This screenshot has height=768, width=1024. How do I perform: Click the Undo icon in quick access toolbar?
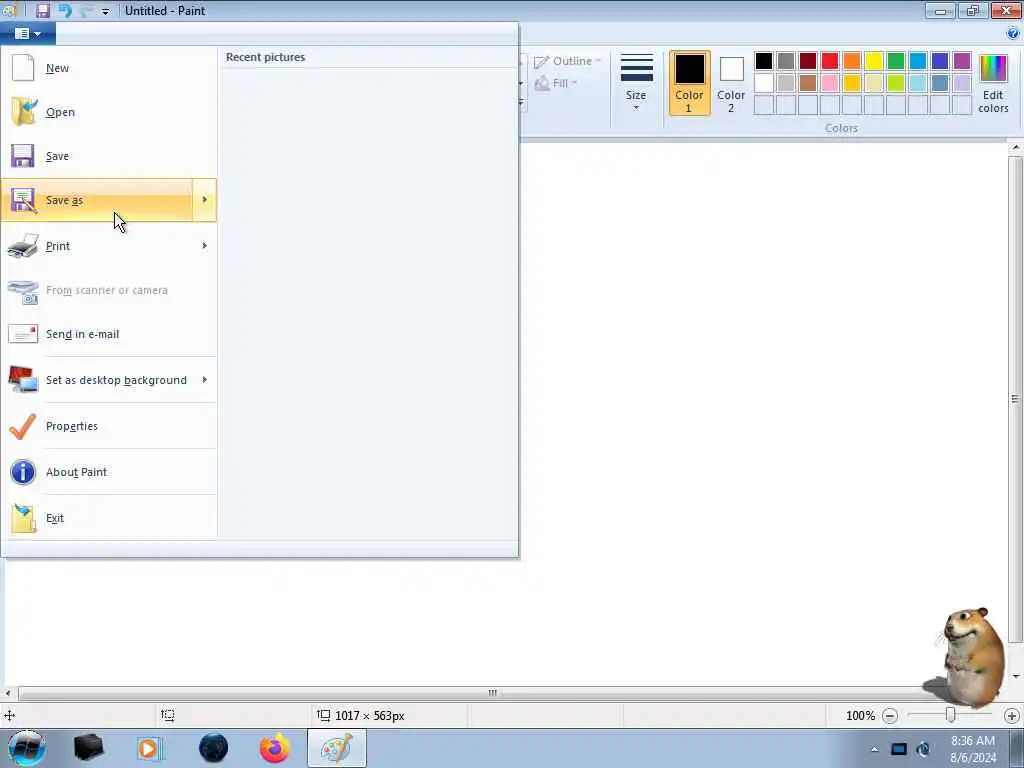(x=65, y=10)
